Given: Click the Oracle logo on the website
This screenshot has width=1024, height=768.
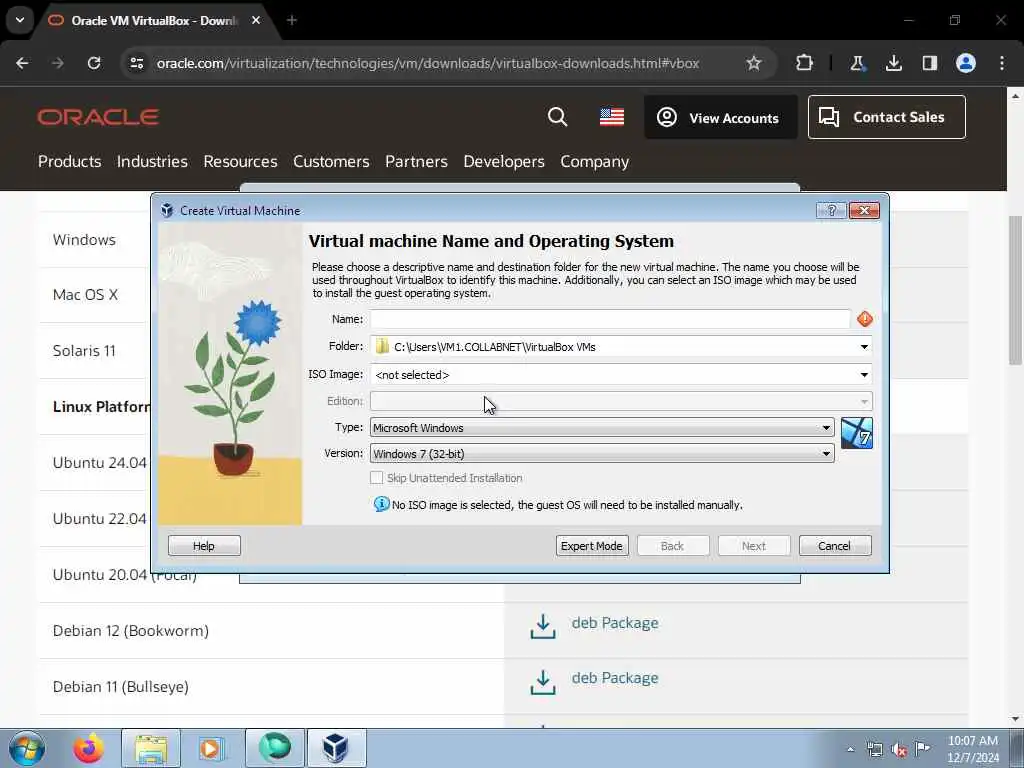Looking at the screenshot, I should [x=98, y=117].
